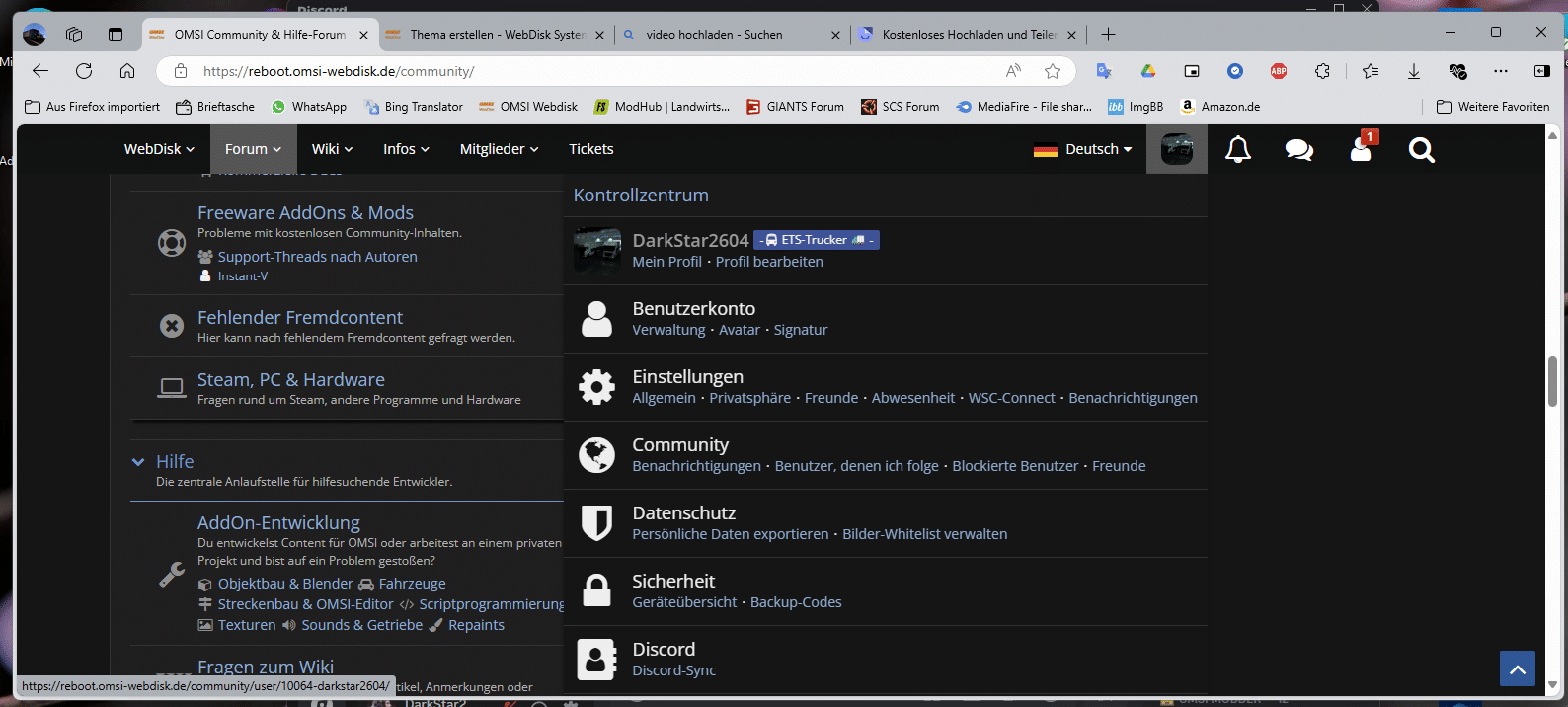Click the scroll-to-top arrow button
Screen dimensions: 1568x707
1517,668
